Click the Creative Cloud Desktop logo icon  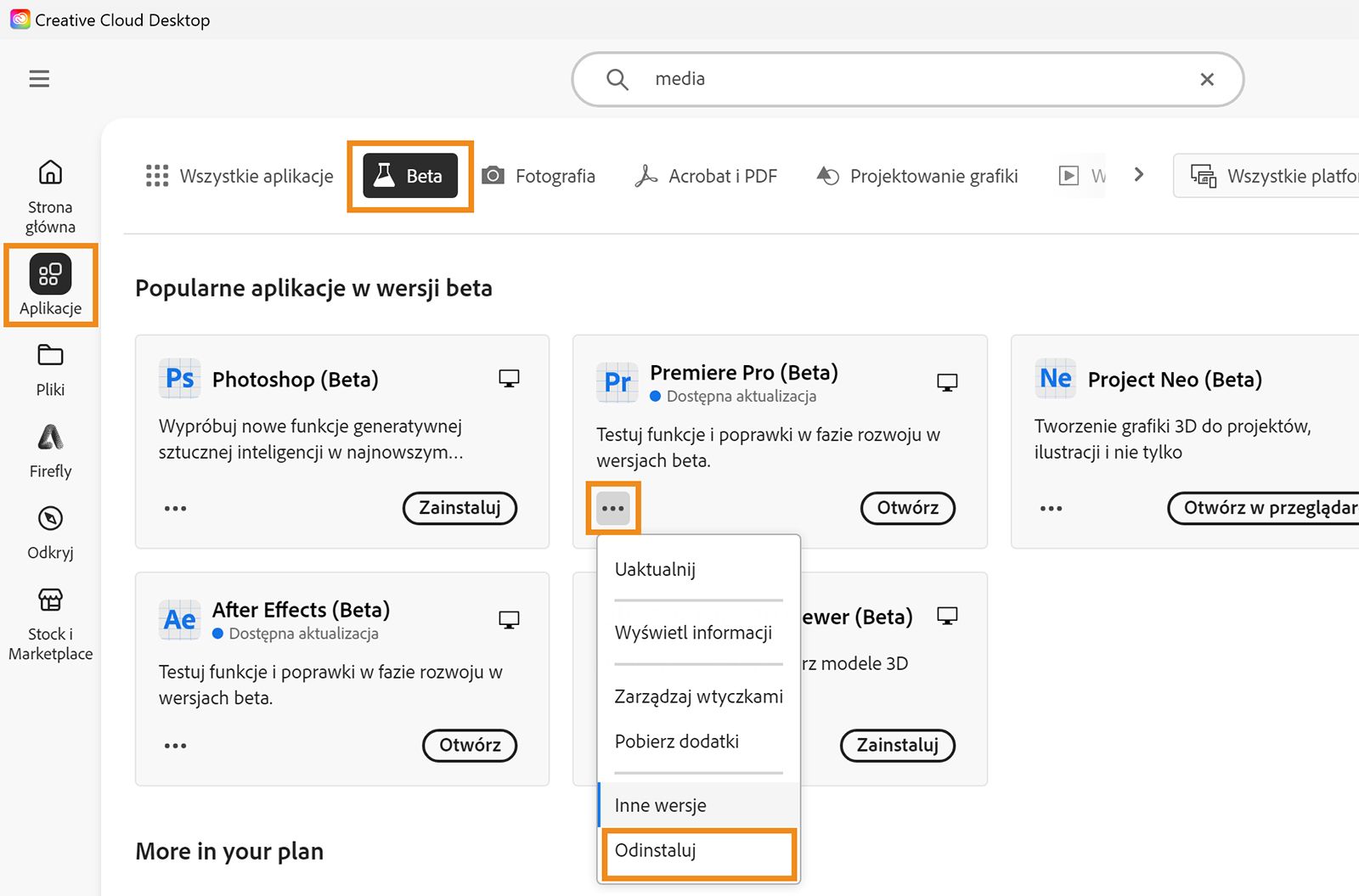tap(20, 19)
